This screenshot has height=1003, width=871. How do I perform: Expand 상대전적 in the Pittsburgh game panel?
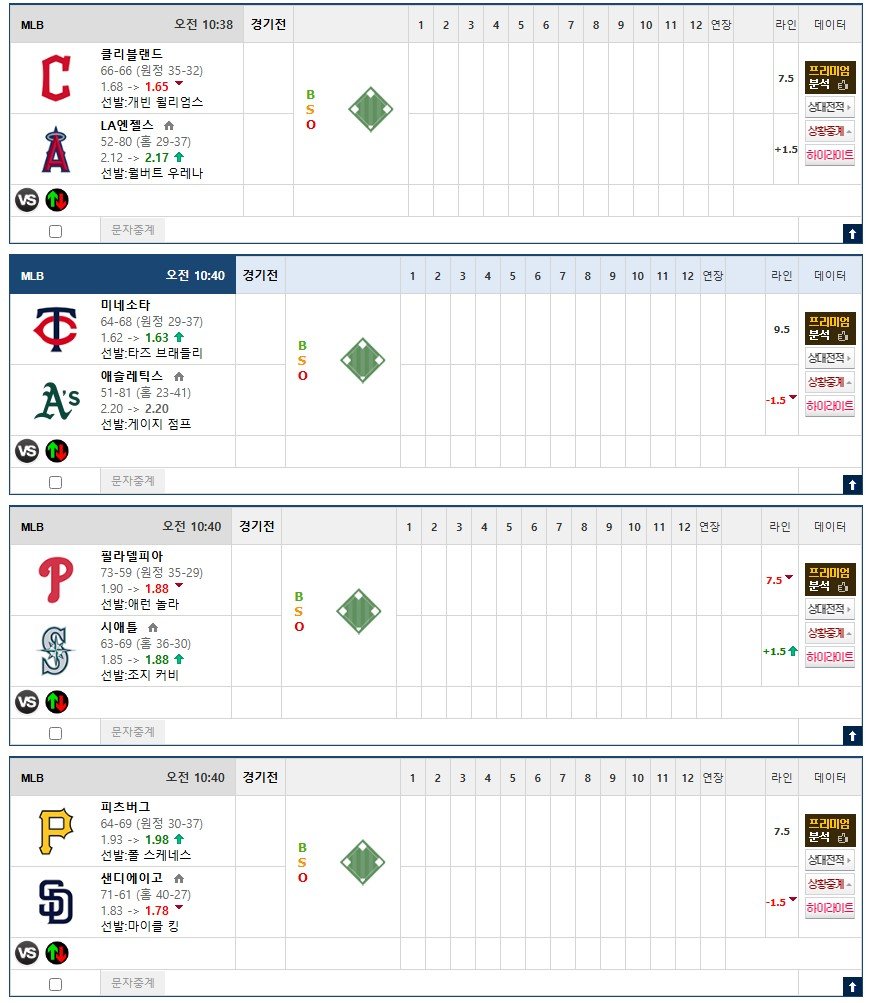829,860
